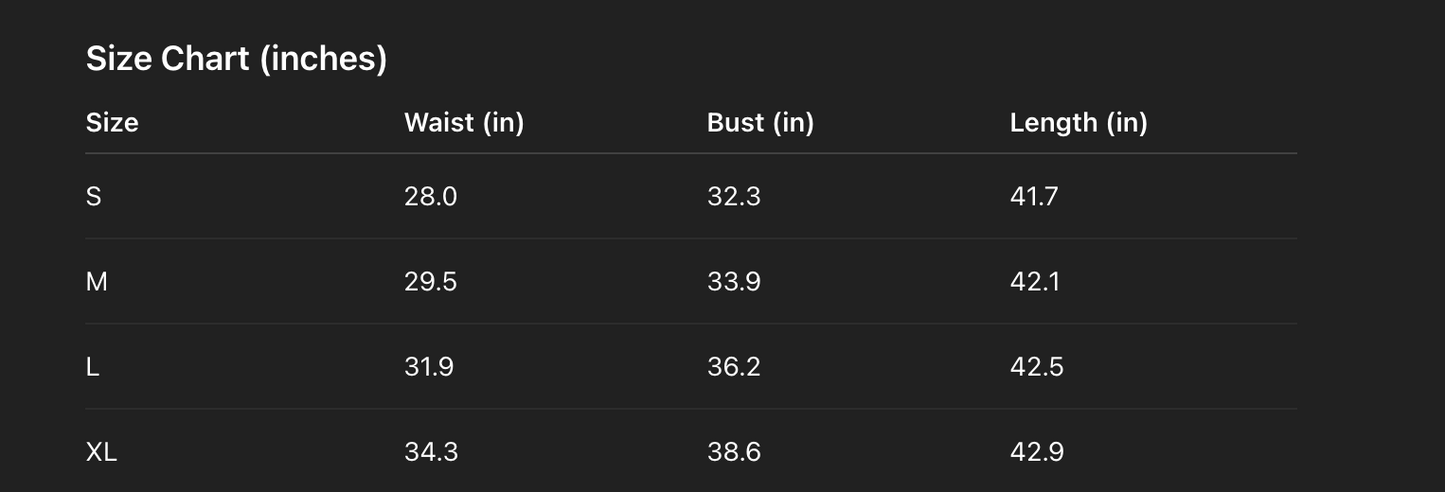Click the Size column header
The height and width of the screenshot is (492, 1445).
[x=112, y=123]
